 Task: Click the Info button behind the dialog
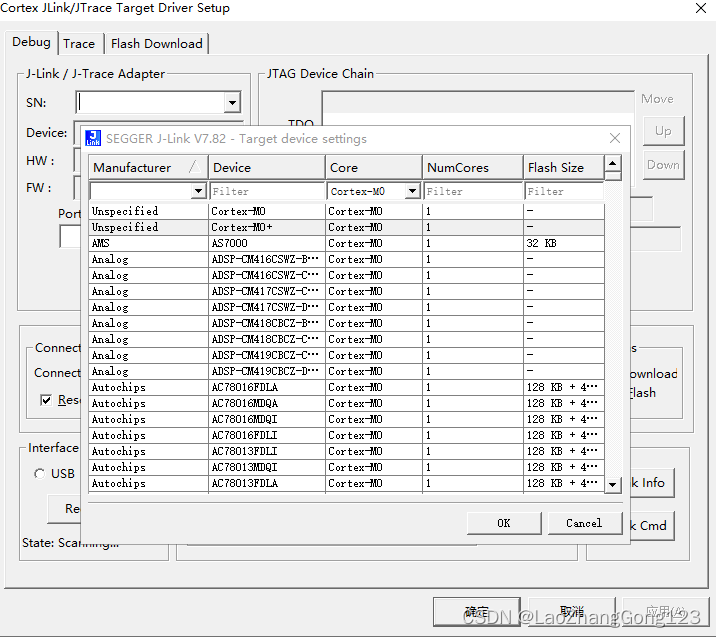[x=652, y=483]
